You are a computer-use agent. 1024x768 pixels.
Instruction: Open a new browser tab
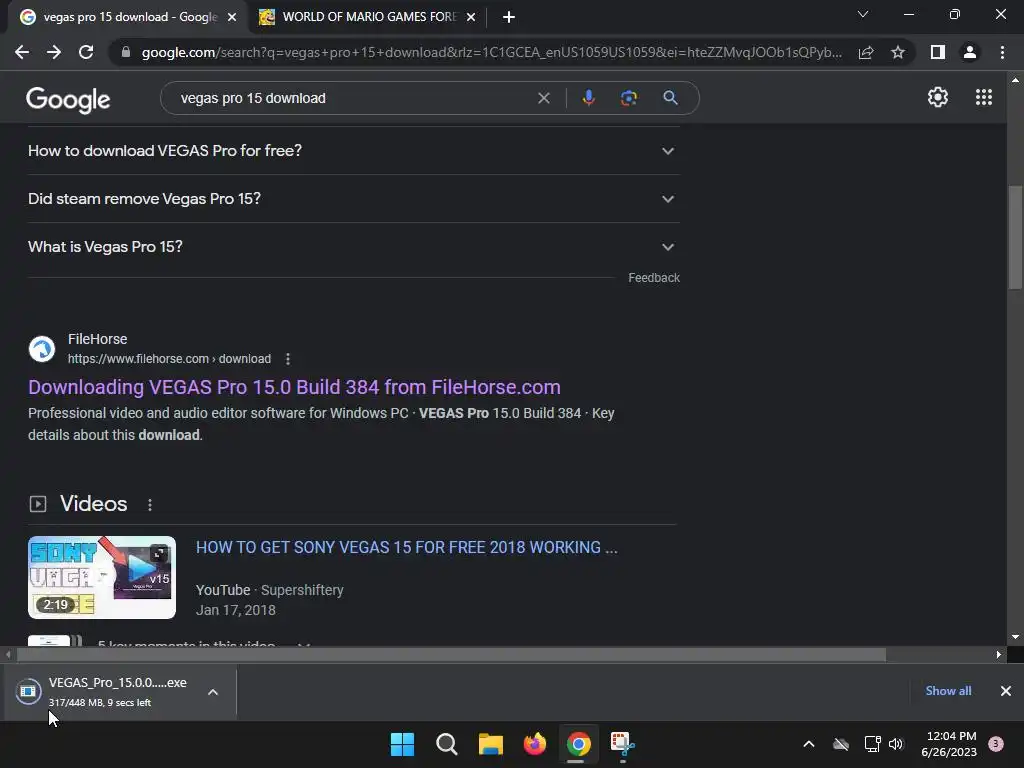509,17
